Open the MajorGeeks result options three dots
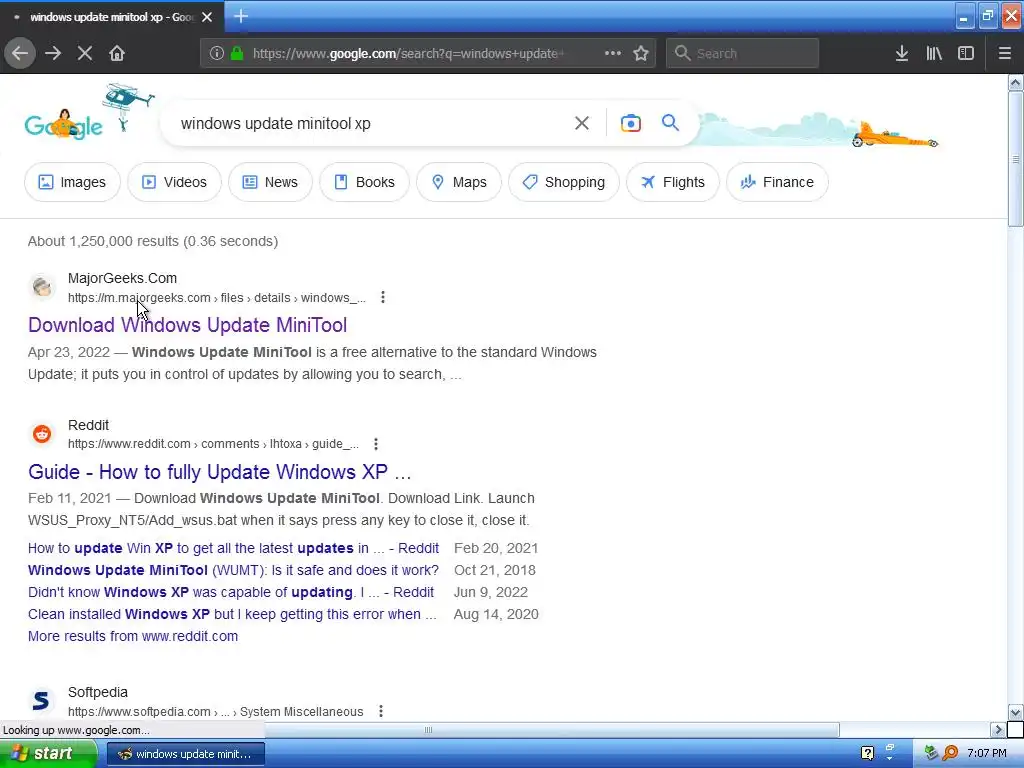Screen dimensions: 1024x768 (383, 297)
